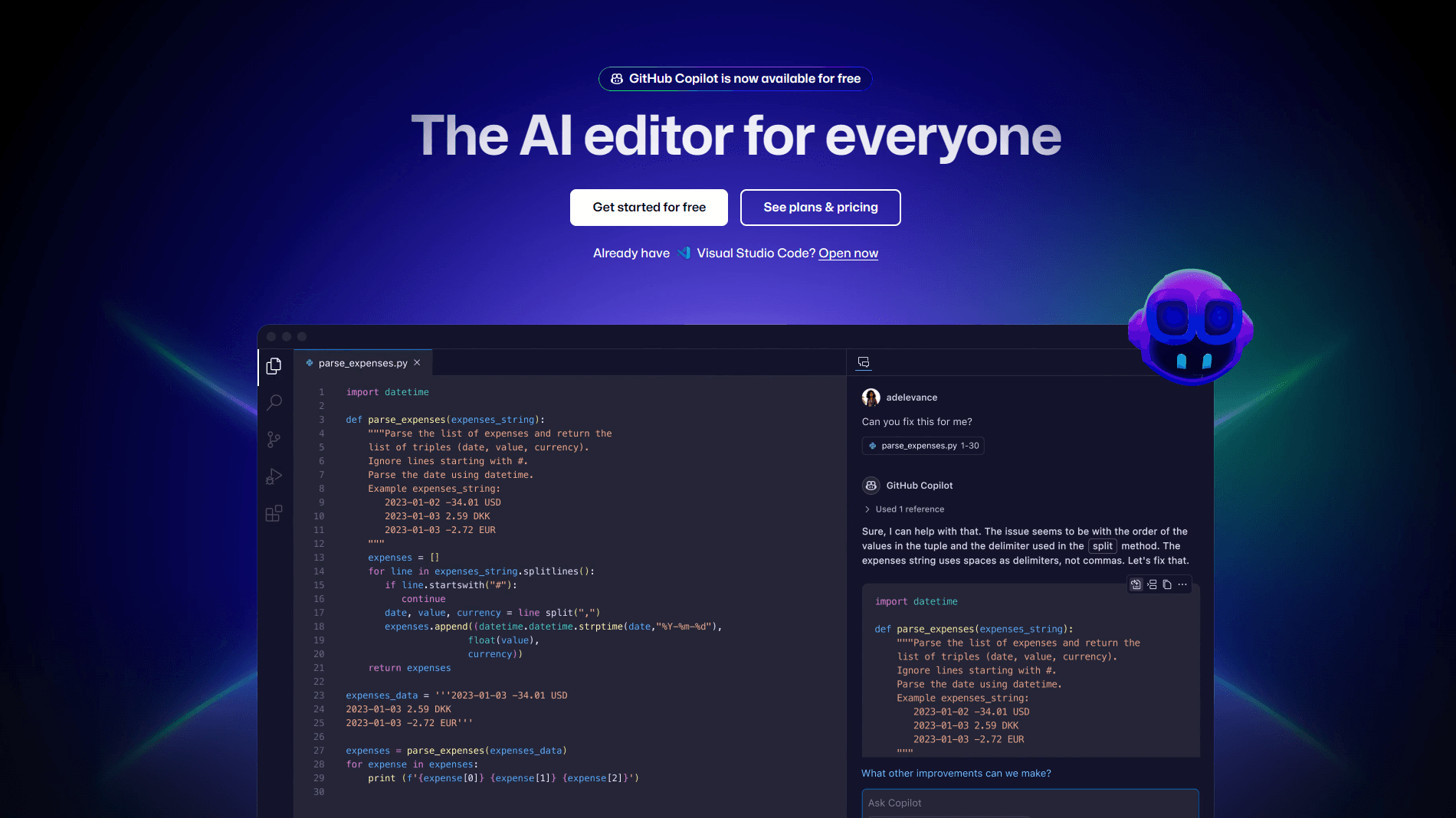This screenshot has width=1456, height=818.
Task: Click the Apply in Editor code block icon
Action: pyautogui.click(x=1136, y=584)
